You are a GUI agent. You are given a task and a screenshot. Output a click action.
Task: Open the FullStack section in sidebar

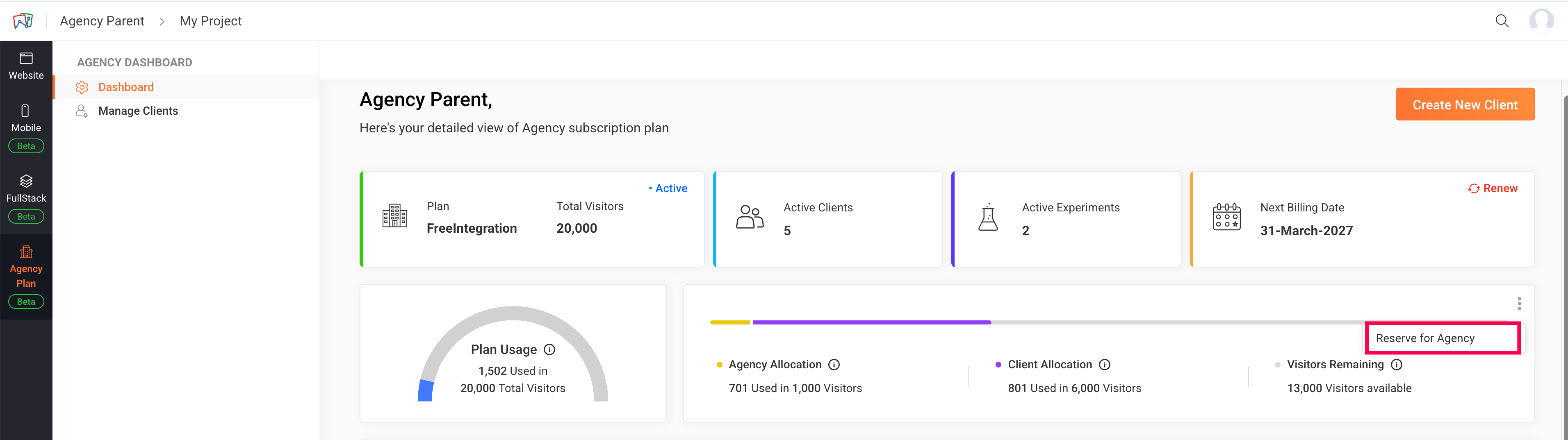tap(25, 188)
